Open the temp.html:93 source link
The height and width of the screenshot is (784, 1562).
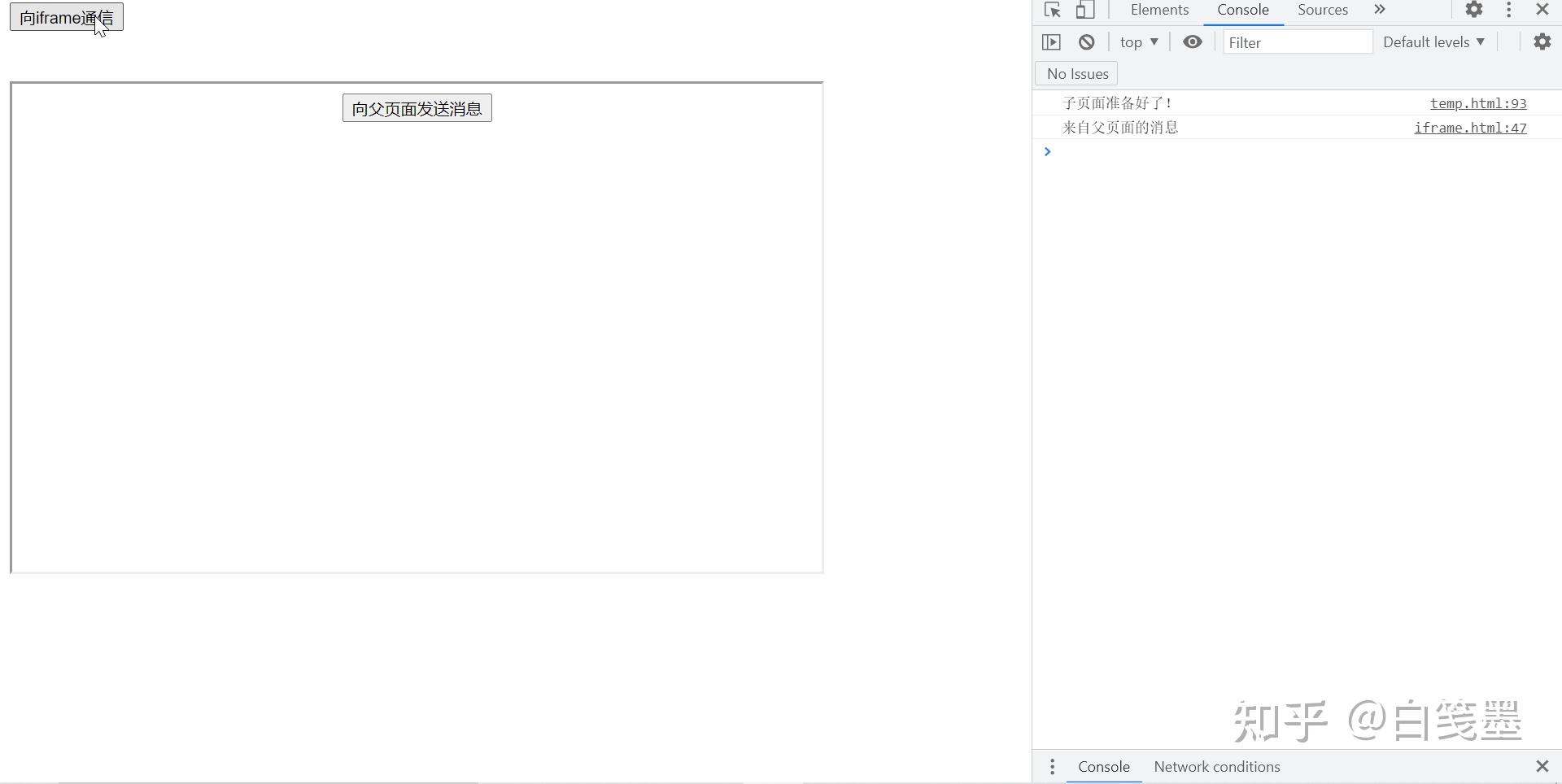pyautogui.click(x=1478, y=103)
